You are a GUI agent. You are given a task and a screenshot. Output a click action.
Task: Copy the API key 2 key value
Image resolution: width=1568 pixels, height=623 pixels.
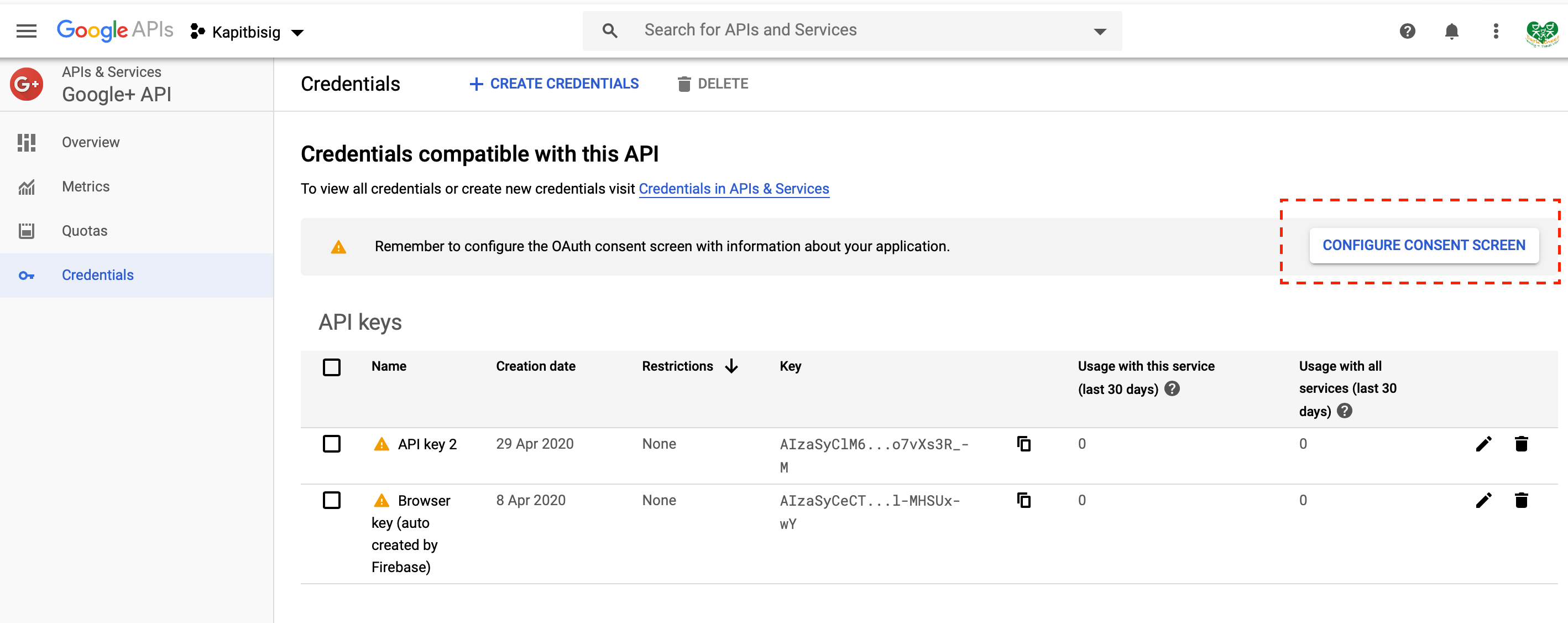(1024, 444)
